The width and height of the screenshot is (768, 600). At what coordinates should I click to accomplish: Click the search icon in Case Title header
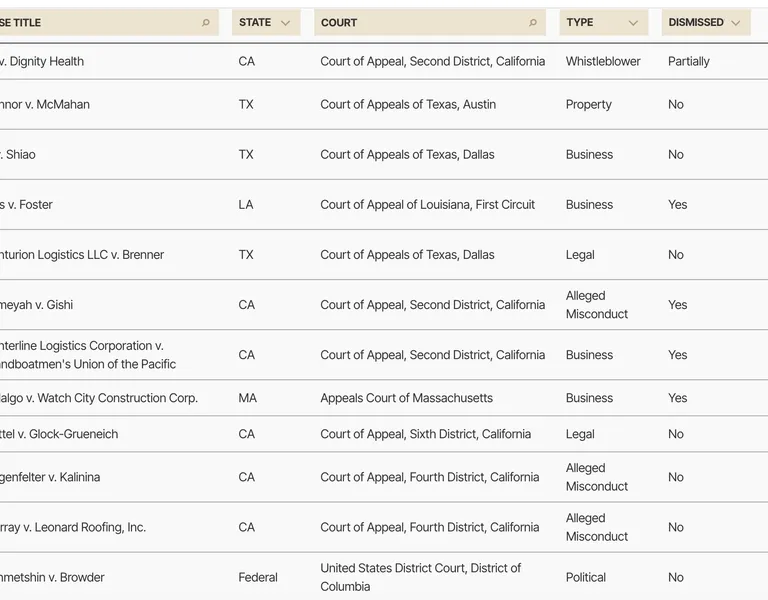tap(206, 23)
